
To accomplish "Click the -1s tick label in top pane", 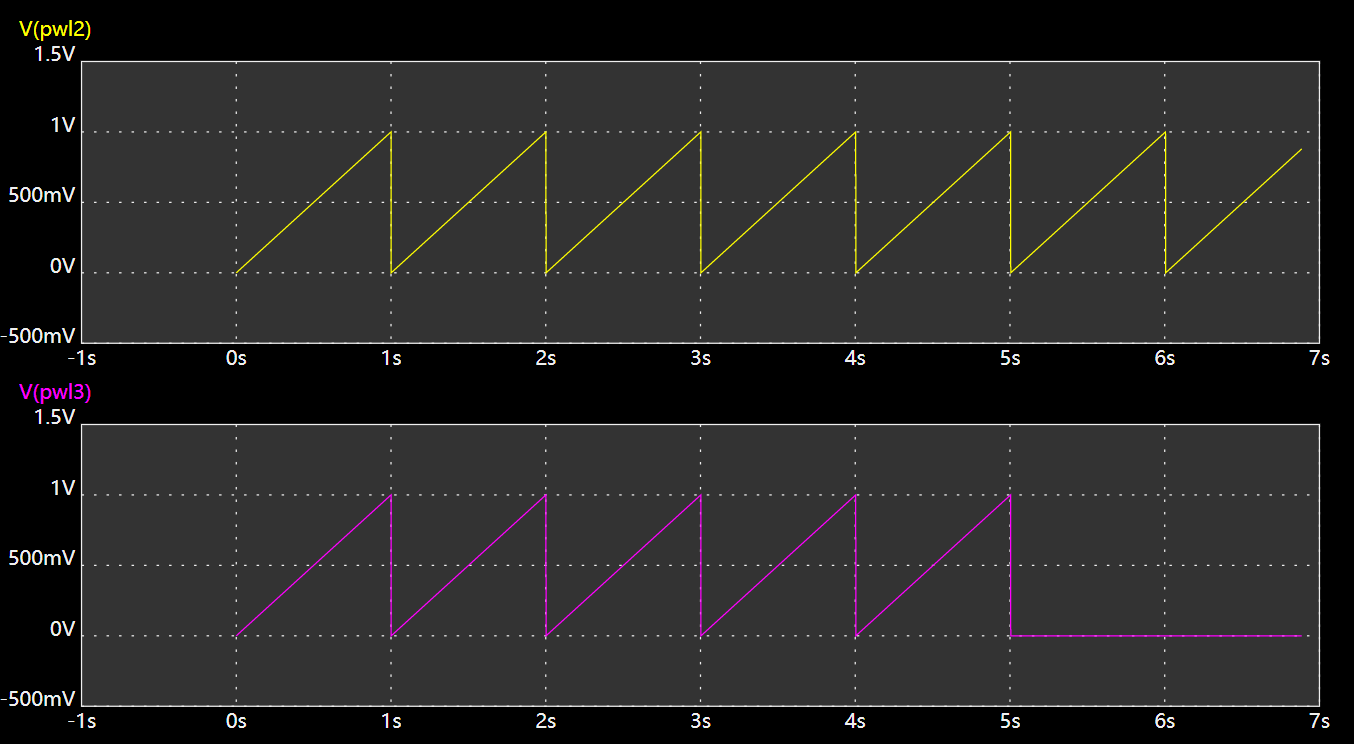I will click(81, 358).
